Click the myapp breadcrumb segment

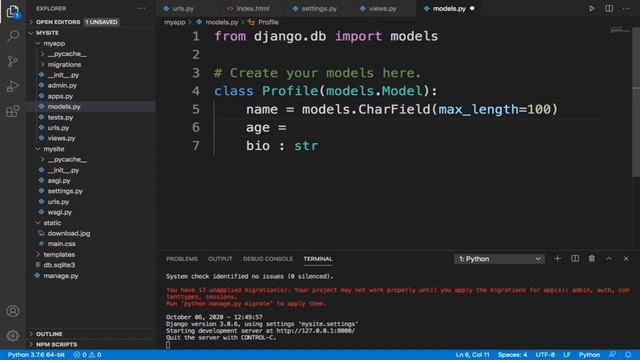(x=175, y=22)
